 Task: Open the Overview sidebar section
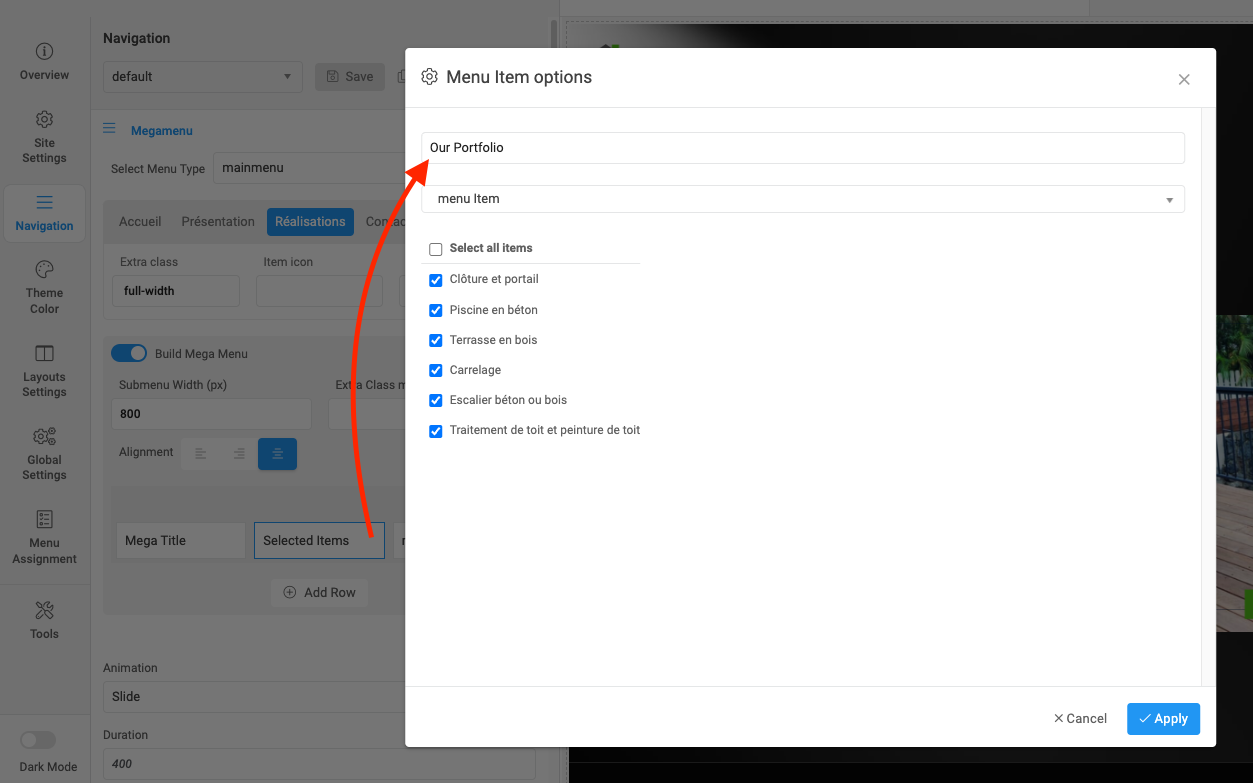tap(44, 62)
